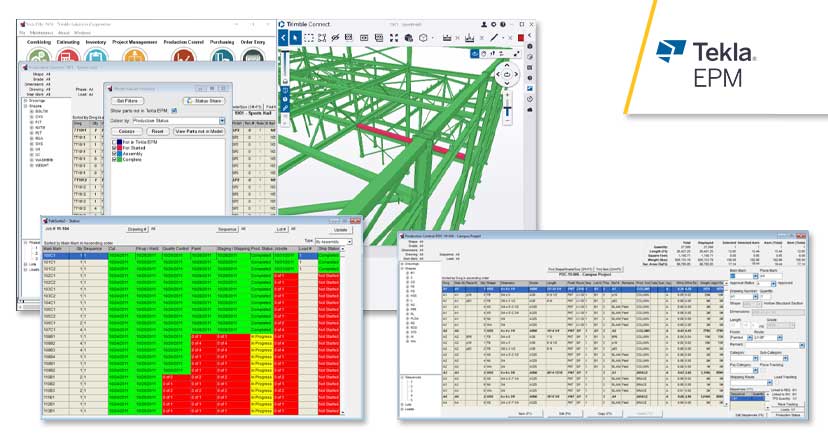Click the fit-to-view expand arrows icon
Viewport: 828px width, 442px height.
click(x=394, y=38)
